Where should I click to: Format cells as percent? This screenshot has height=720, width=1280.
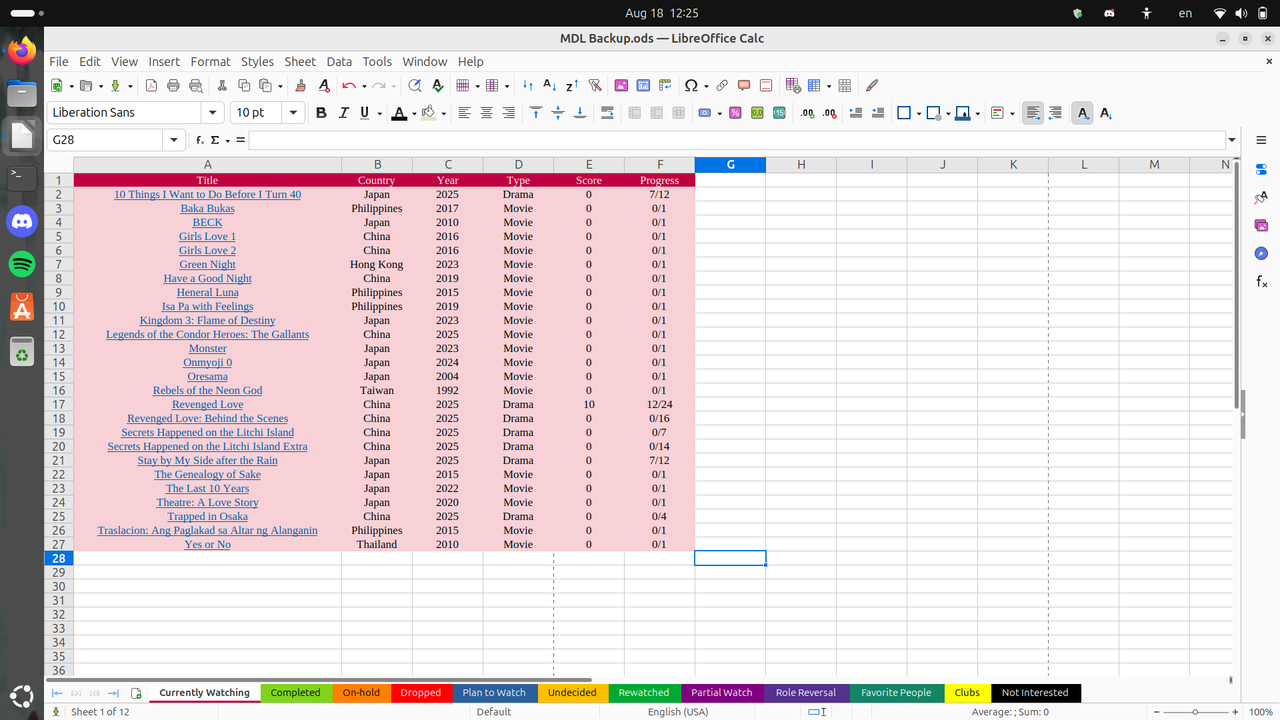click(x=735, y=113)
